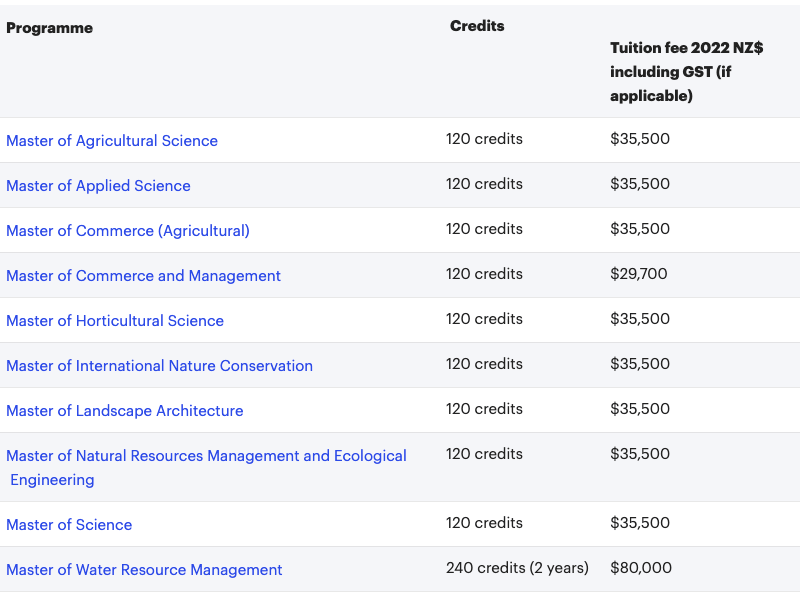Click the Programme column header
This screenshot has height=598, width=808.
pos(50,28)
